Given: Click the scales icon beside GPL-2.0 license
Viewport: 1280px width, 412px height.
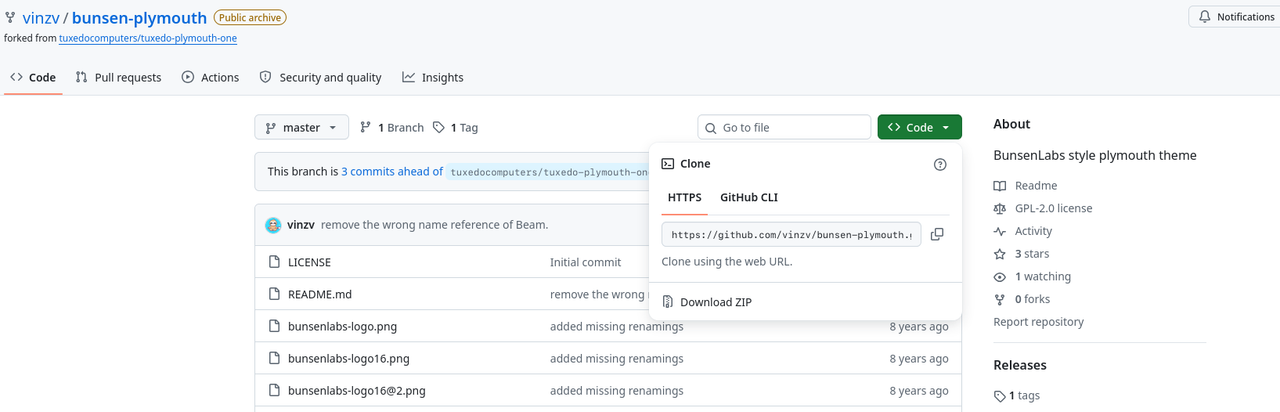Looking at the screenshot, I should click(x=1000, y=208).
